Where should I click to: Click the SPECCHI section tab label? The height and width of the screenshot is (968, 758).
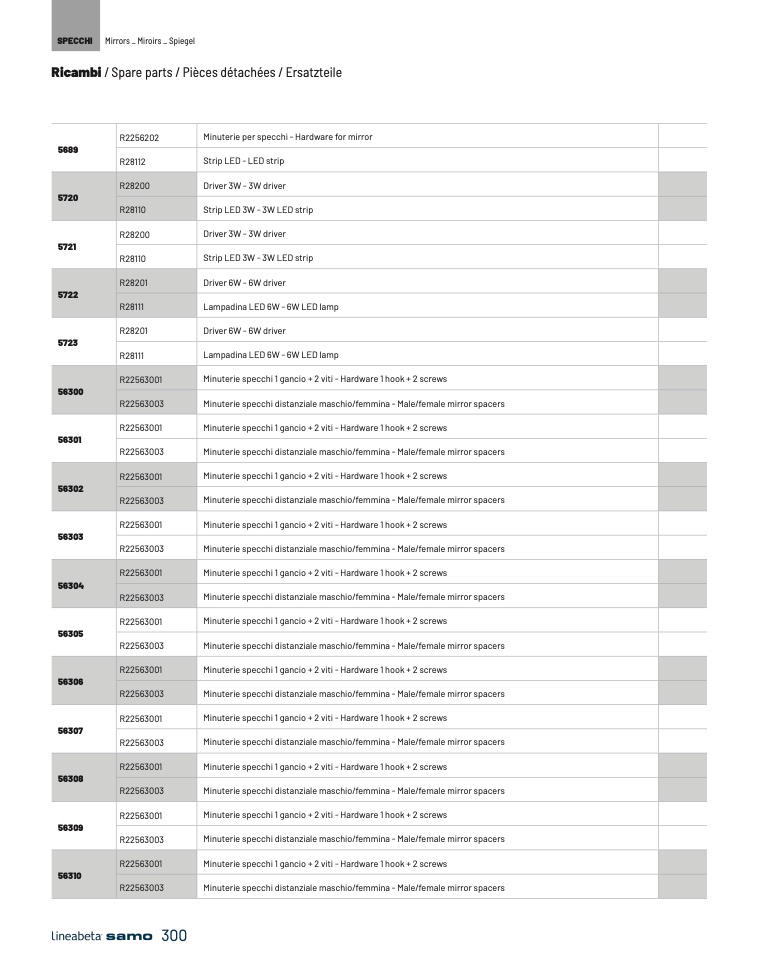point(75,41)
